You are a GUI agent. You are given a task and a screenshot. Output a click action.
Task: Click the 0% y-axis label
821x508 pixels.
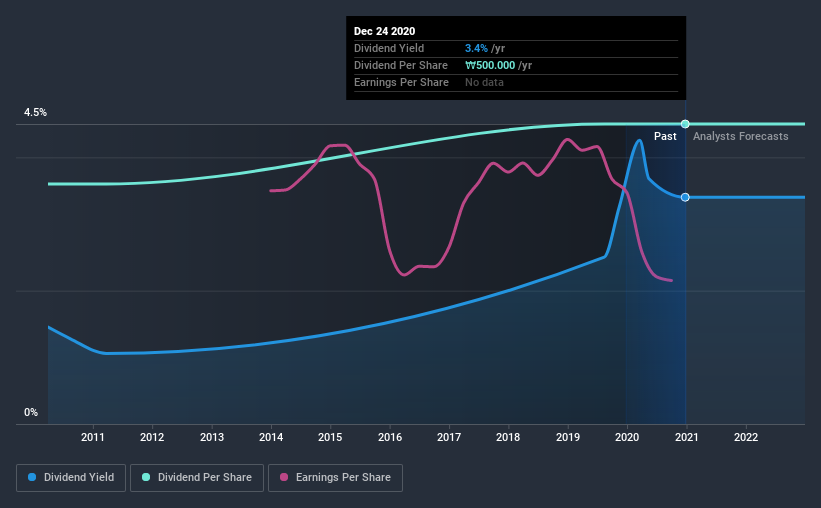(x=31, y=413)
